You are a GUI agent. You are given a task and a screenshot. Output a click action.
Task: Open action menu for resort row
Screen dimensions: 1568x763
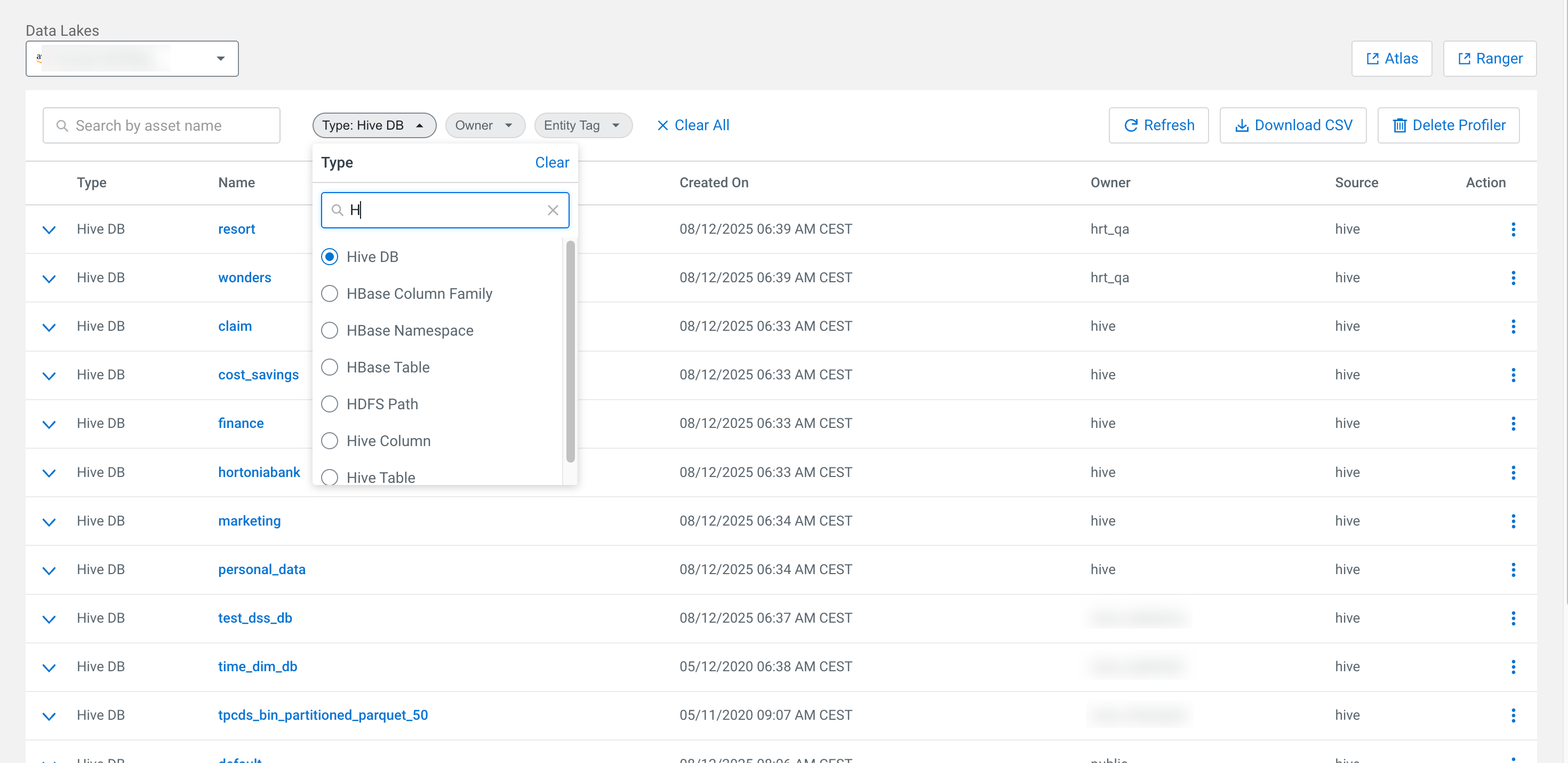pyautogui.click(x=1513, y=229)
